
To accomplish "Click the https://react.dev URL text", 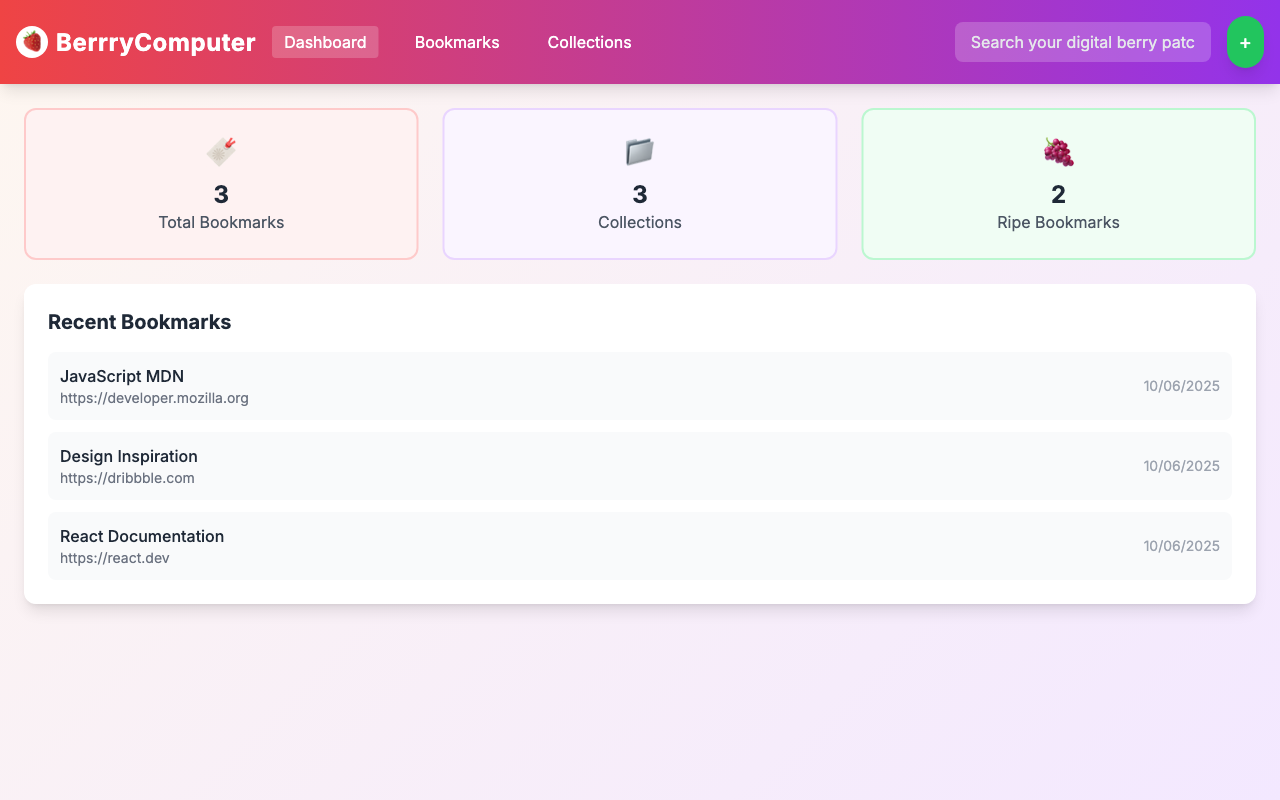I will [x=114, y=558].
